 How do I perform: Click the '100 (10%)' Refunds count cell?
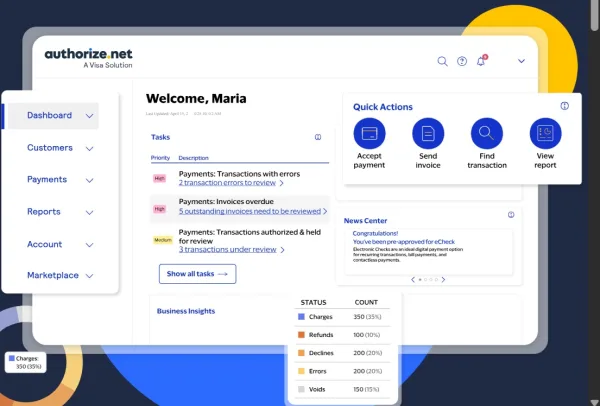click(x=367, y=335)
